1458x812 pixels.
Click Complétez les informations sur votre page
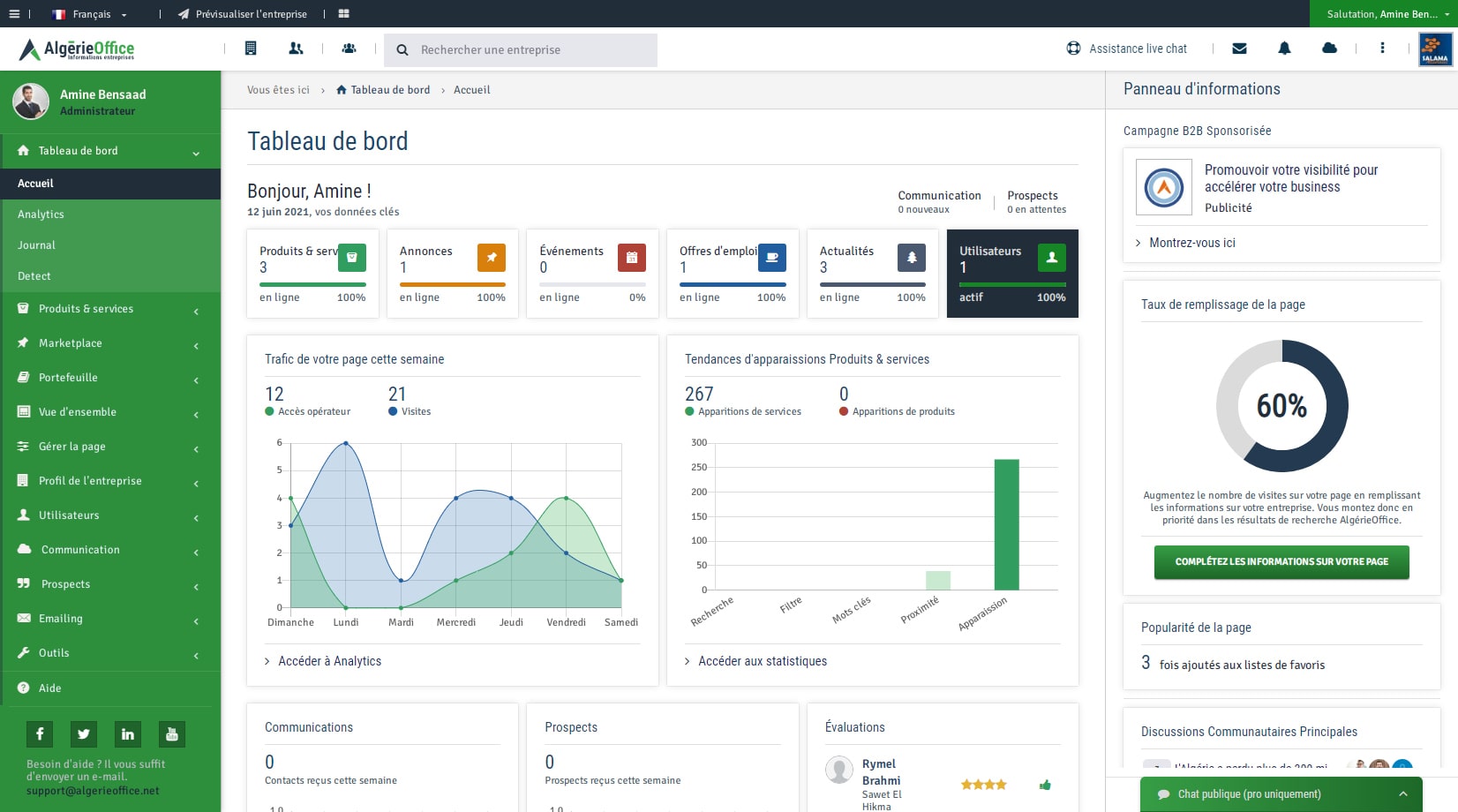click(1281, 562)
